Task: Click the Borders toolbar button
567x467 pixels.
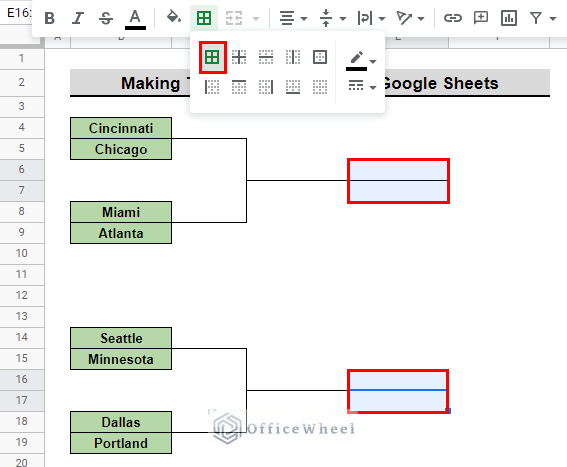Action: (204, 18)
